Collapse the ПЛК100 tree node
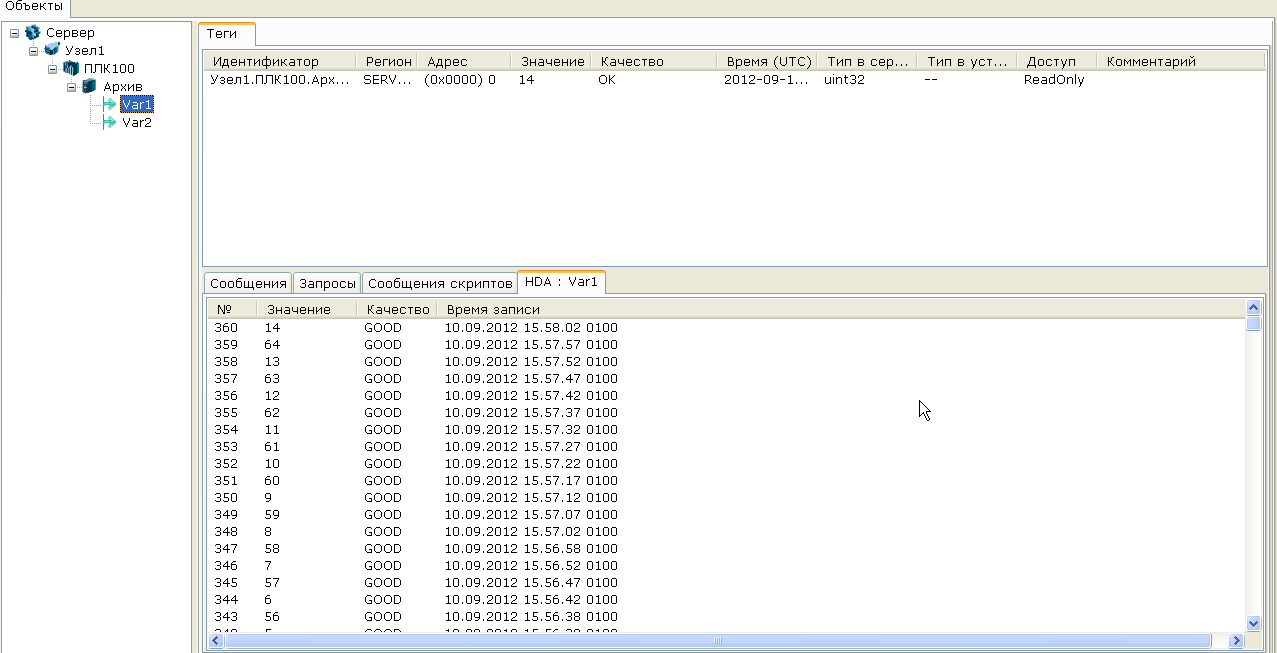The height and width of the screenshot is (653, 1277). point(52,68)
